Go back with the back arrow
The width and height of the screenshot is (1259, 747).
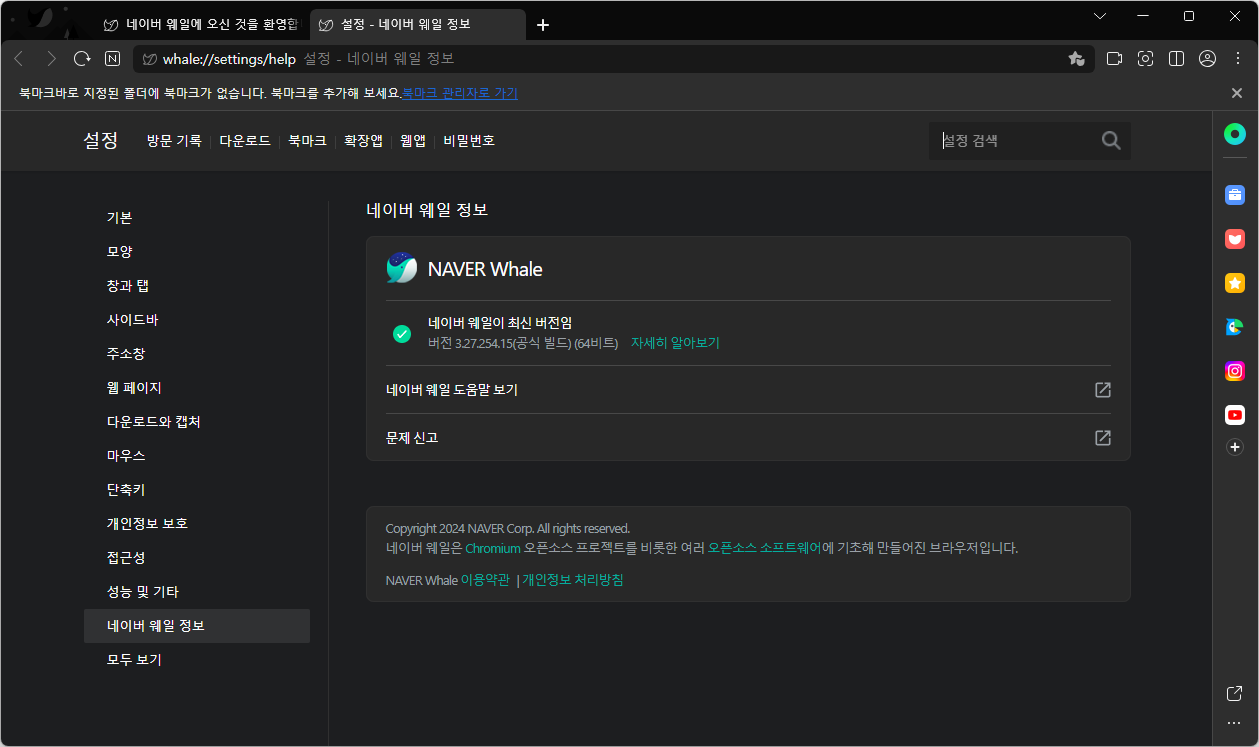(x=19, y=59)
